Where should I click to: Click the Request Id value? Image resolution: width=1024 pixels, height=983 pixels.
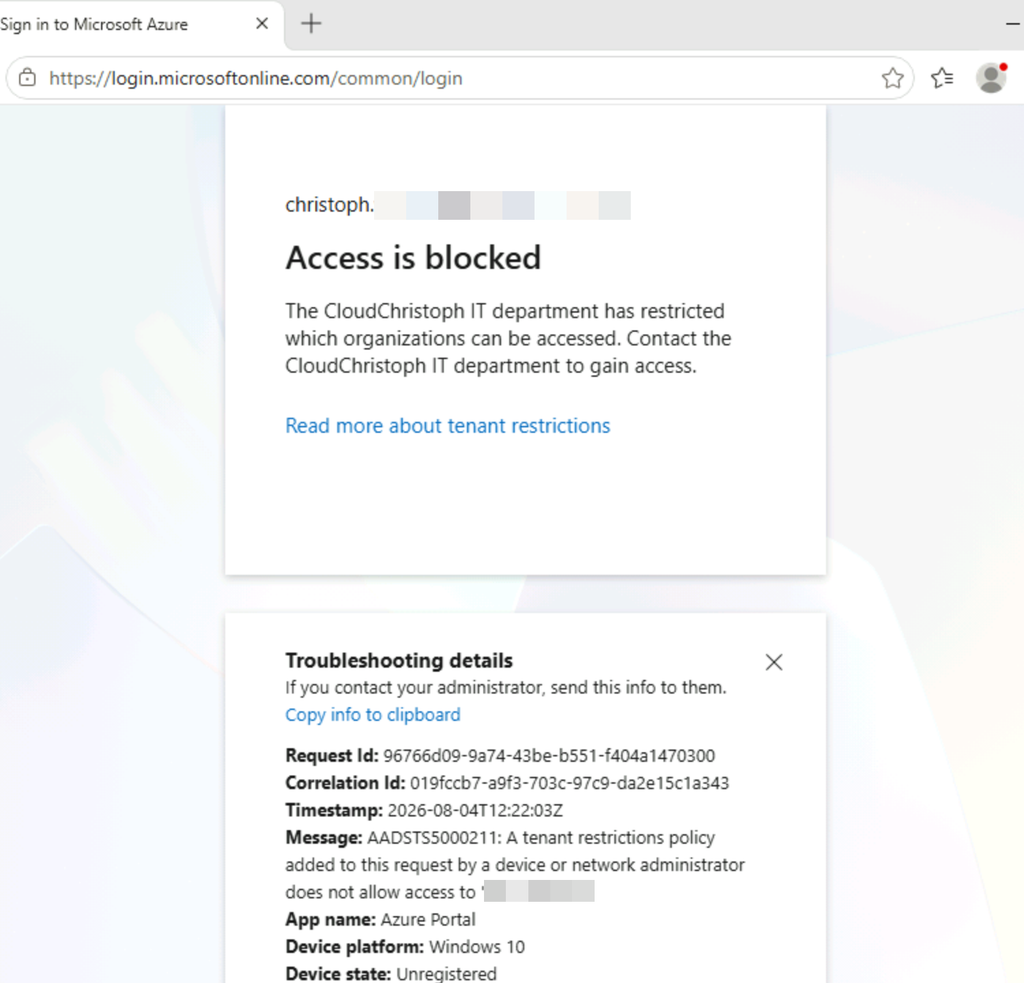[x=549, y=756]
